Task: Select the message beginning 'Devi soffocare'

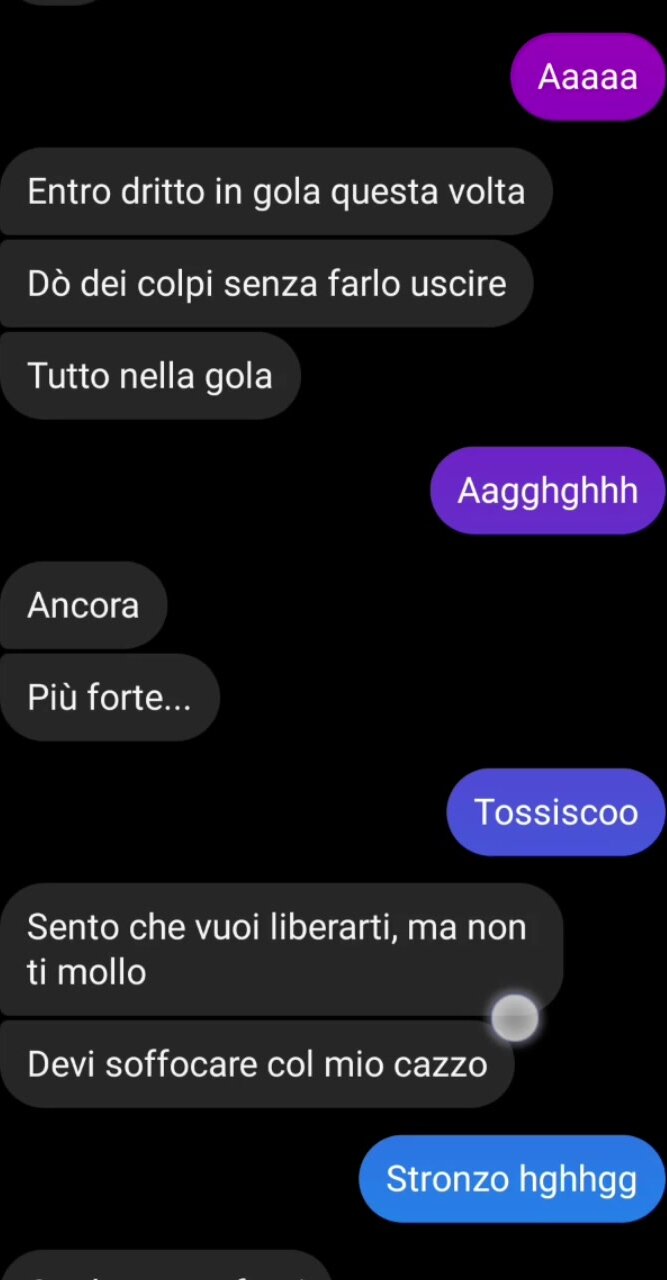Action: (x=257, y=1063)
